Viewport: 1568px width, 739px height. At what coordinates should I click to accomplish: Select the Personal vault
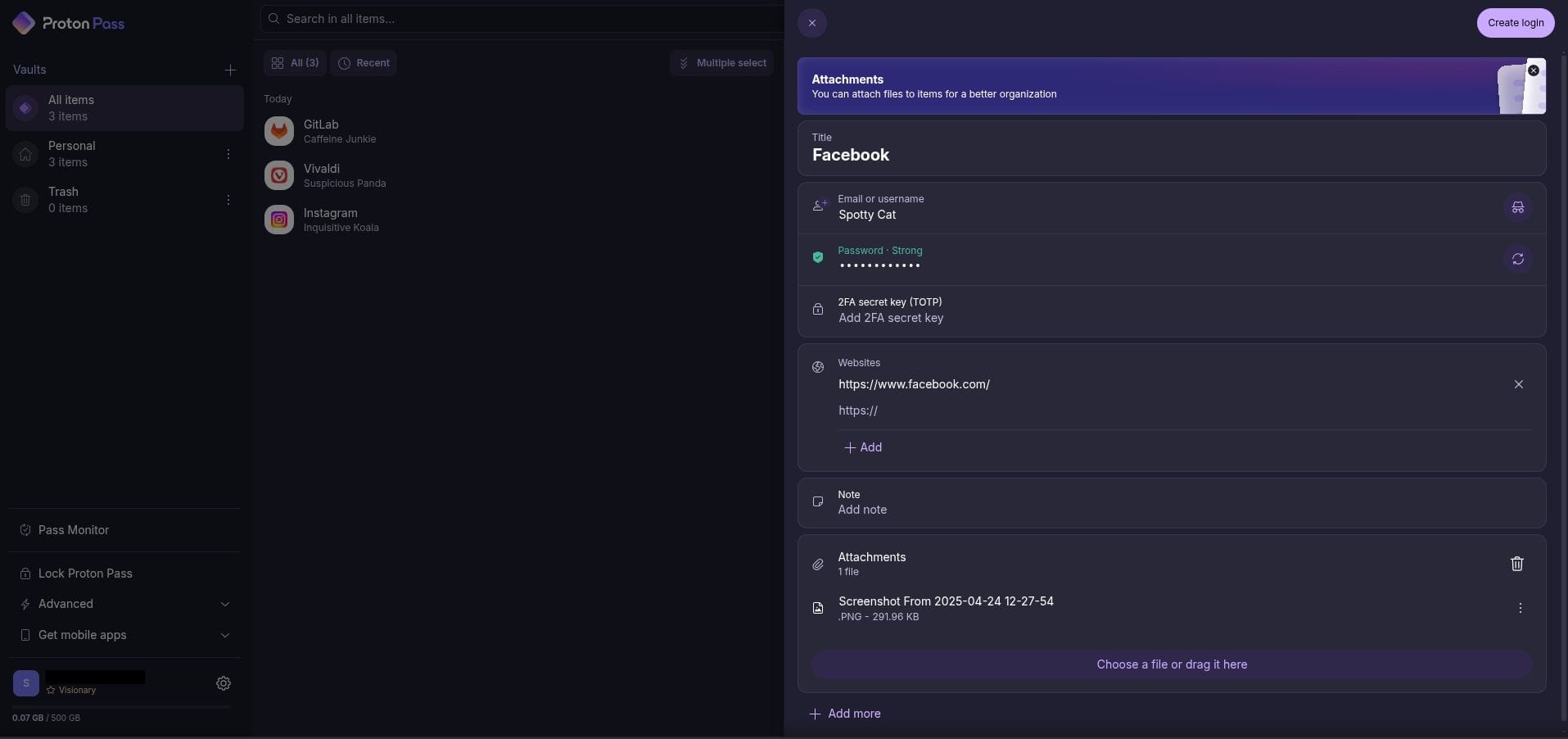[124, 154]
